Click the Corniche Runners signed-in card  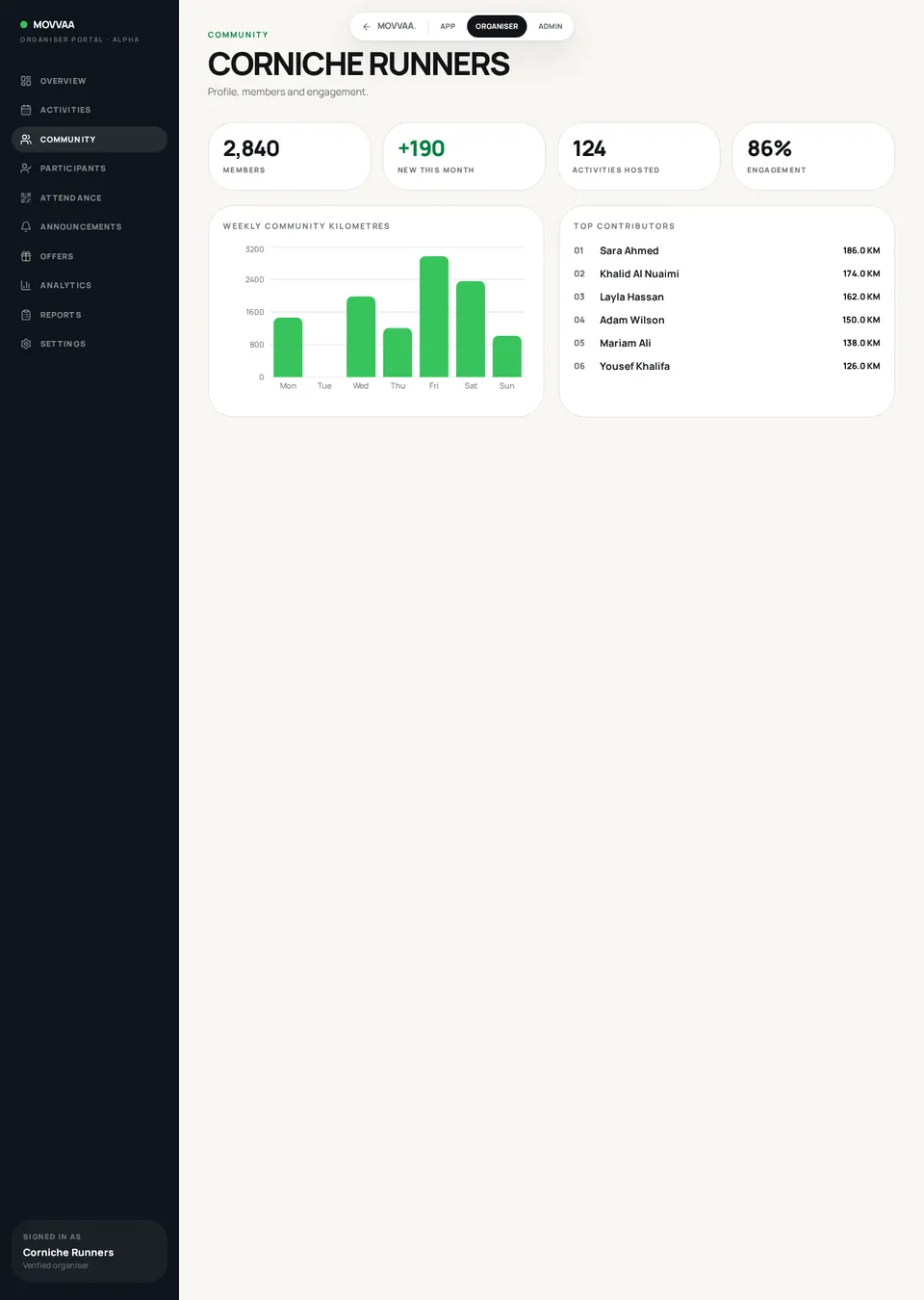click(90, 1251)
